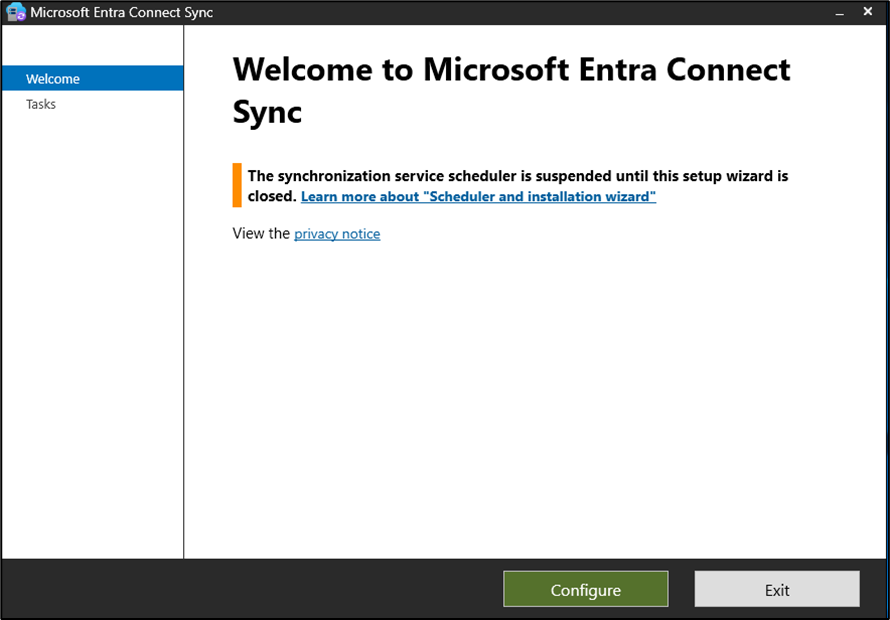Click the orange warning indicator bar
This screenshot has width=890, height=620.
click(237, 185)
